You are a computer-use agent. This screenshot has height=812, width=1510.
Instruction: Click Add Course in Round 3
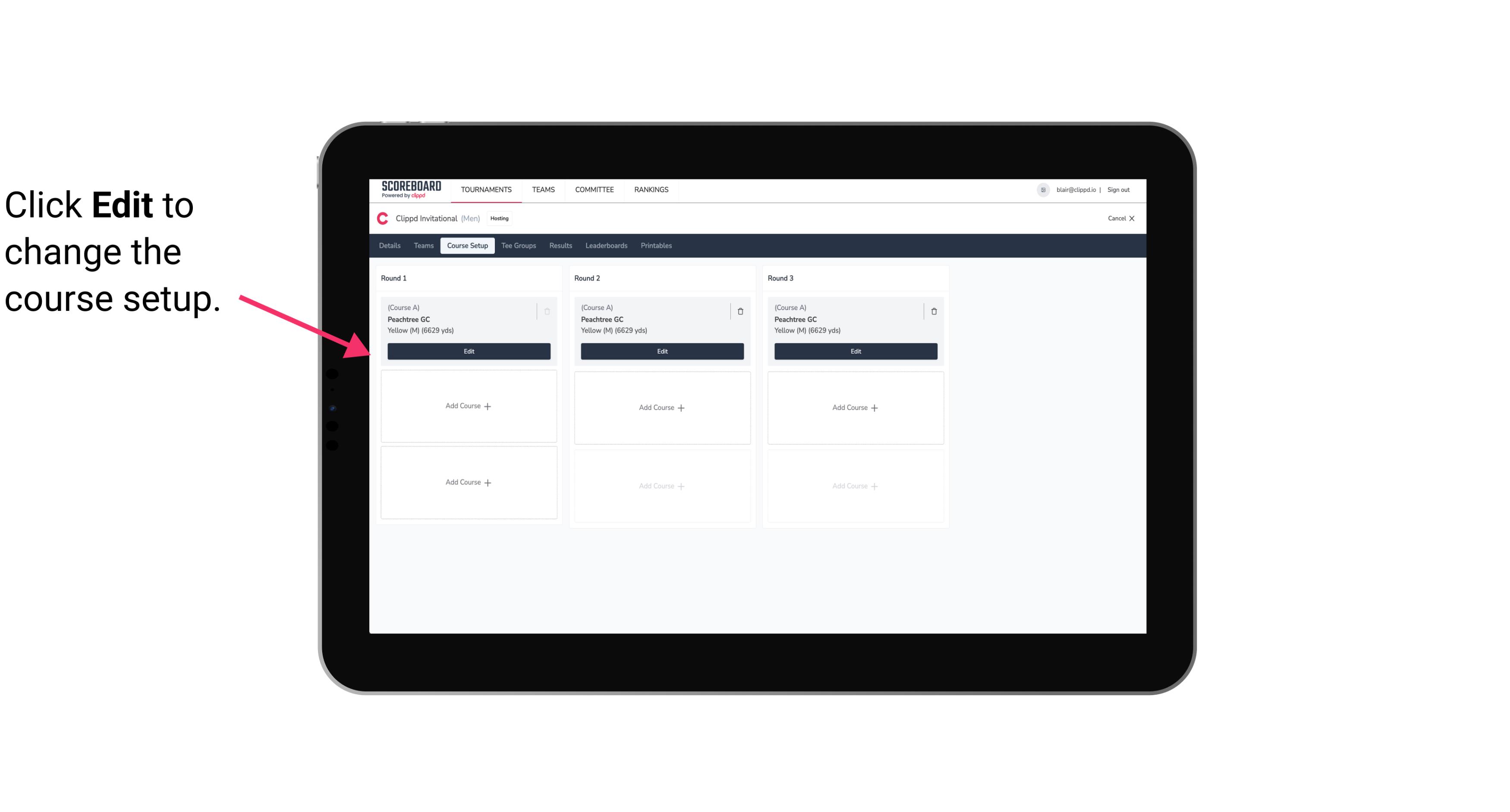(x=855, y=407)
